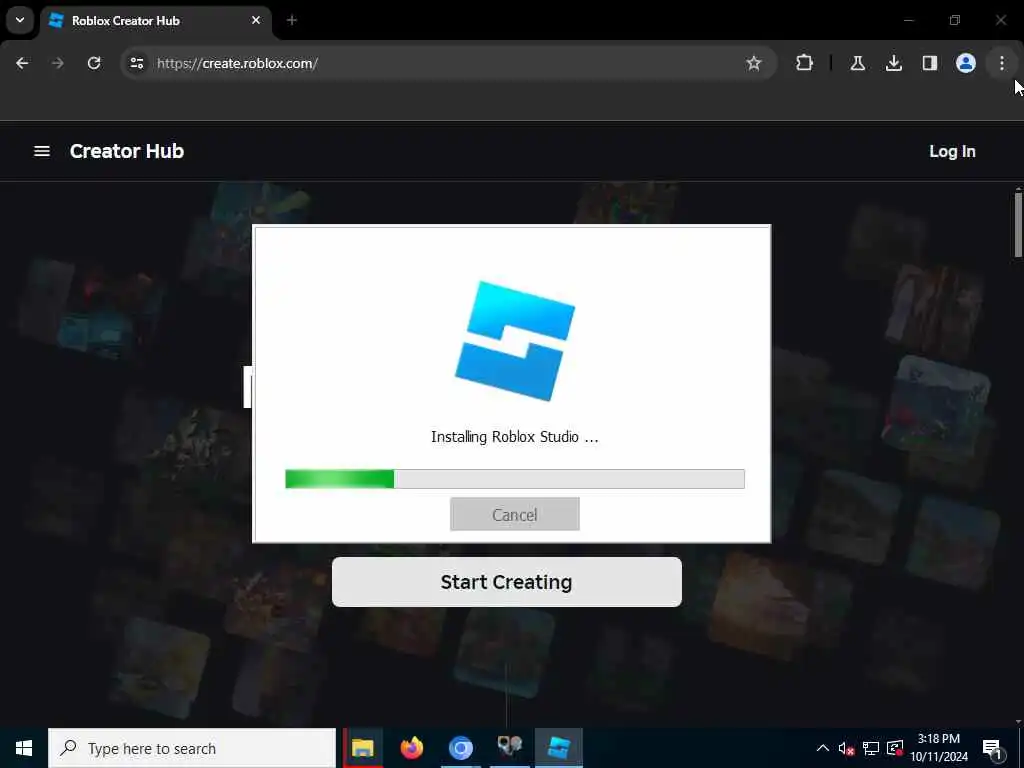Open Firefox from the taskbar
The height and width of the screenshot is (768, 1024).
tap(411, 748)
